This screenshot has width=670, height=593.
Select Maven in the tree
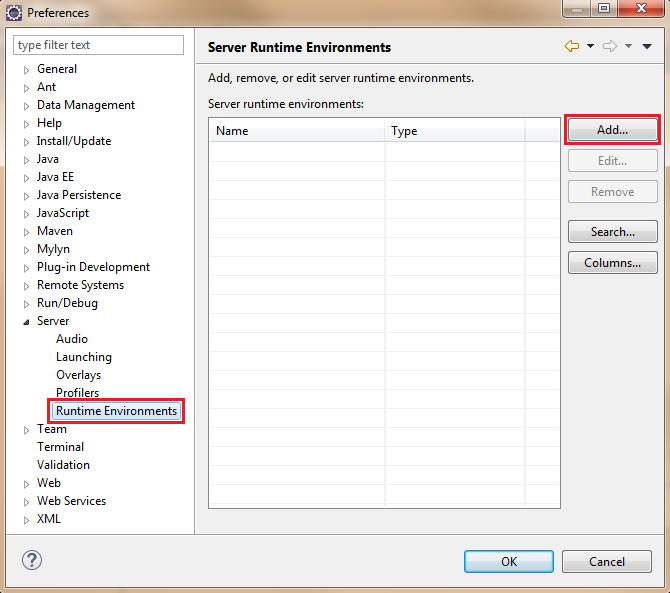click(55, 231)
